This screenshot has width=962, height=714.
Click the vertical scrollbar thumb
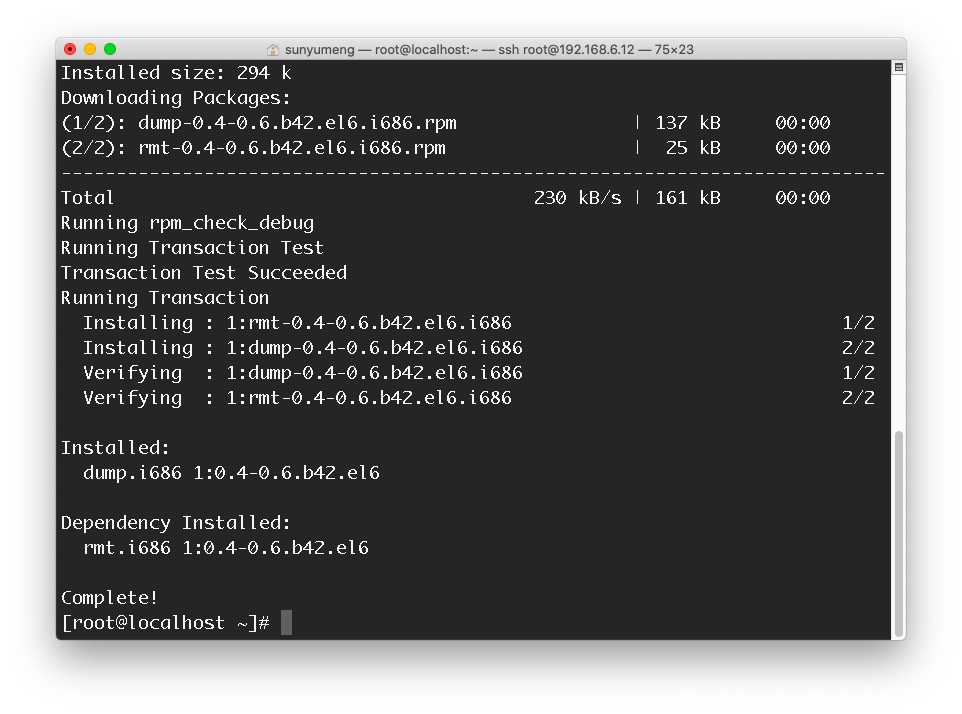[899, 534]
